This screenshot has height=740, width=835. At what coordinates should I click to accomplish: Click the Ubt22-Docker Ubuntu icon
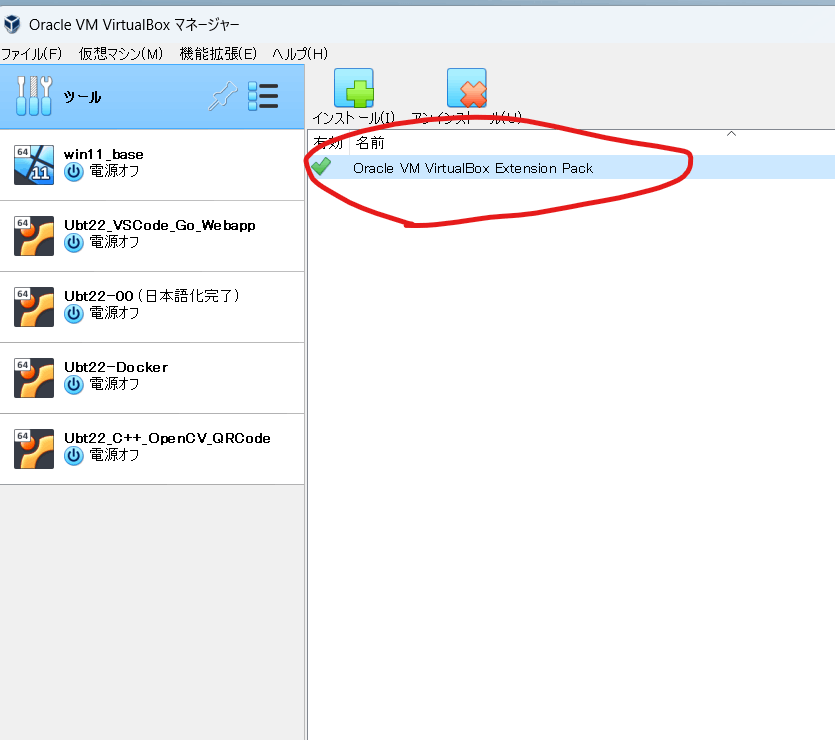(34, 378)
